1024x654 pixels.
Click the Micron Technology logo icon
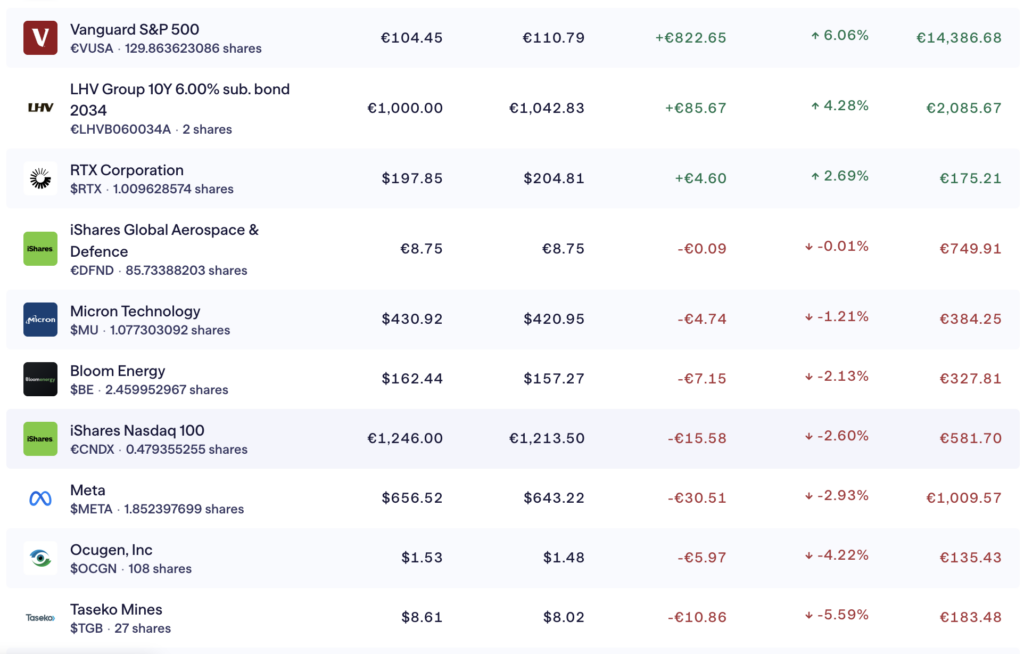click(x=40, y=320)
